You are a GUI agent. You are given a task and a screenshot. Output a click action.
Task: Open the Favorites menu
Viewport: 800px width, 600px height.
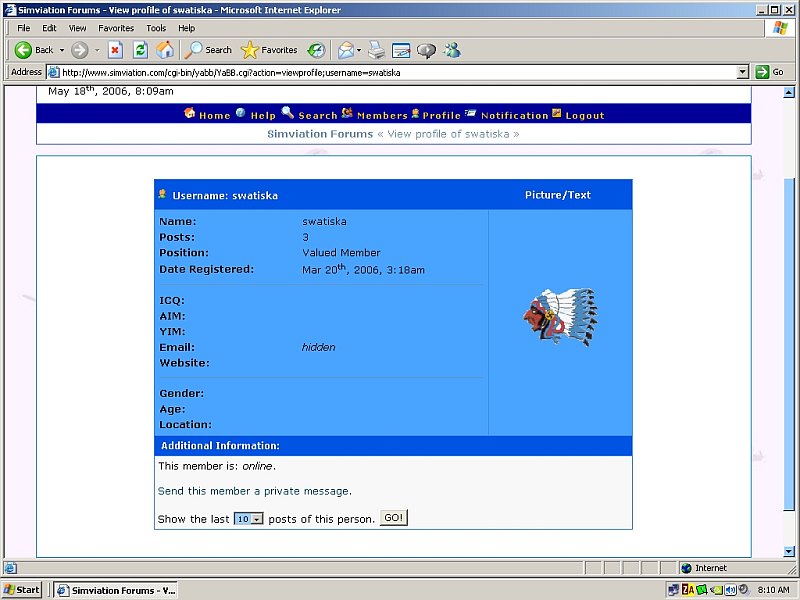(116, 28)
